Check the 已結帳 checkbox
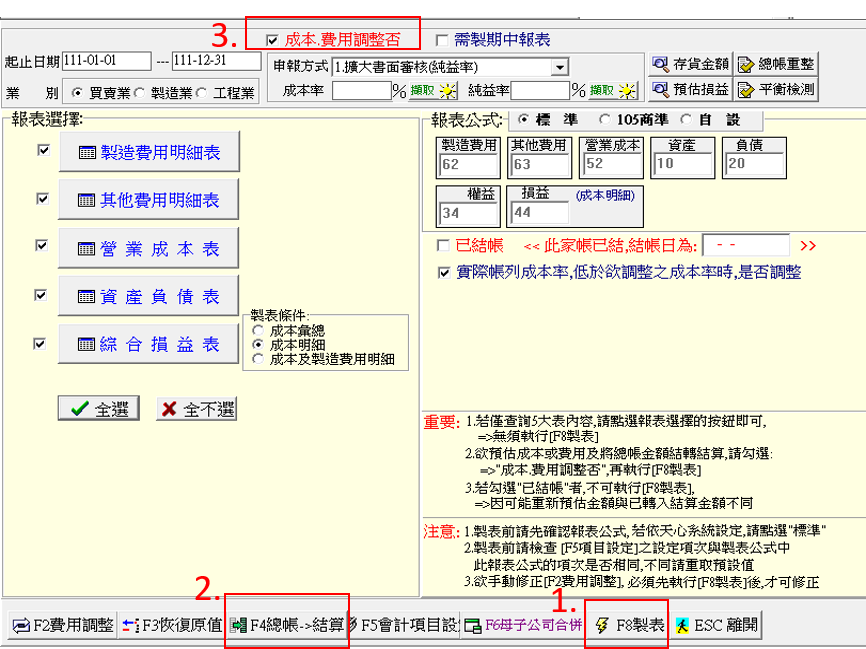866x649 pixels. coord(442,245)
